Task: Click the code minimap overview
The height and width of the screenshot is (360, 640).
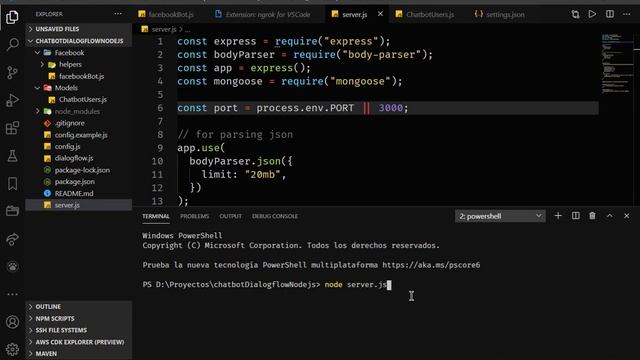Action: [617, 63]
